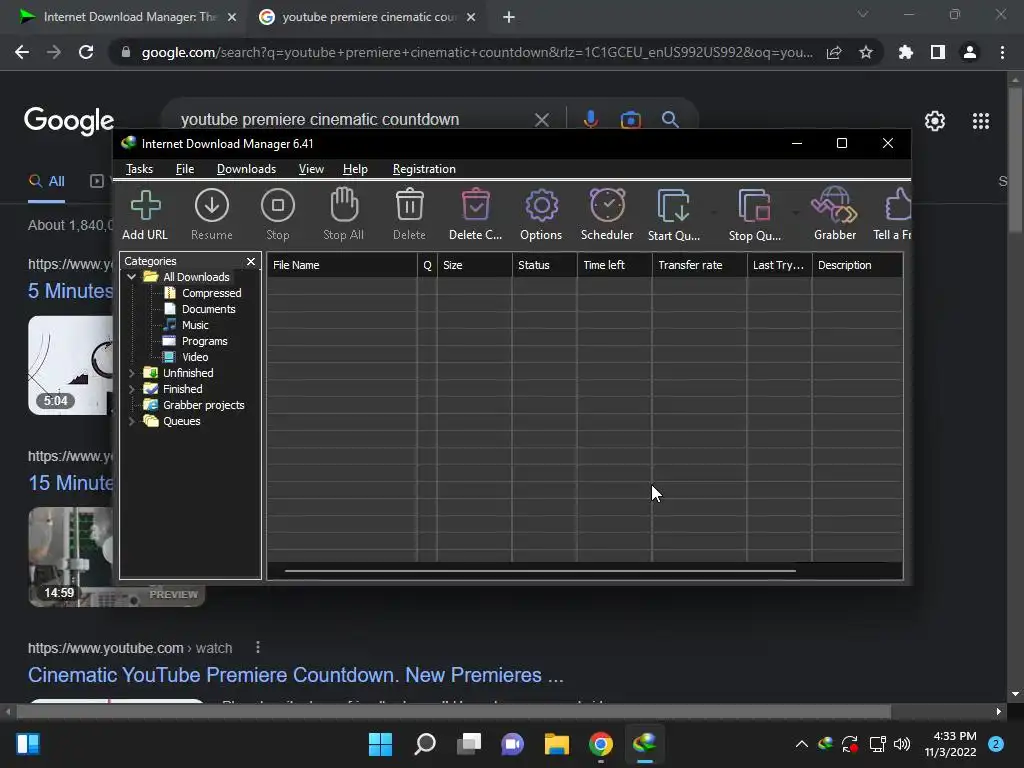This screenshot has height=768, width=1024.
Task: Sort by Time left column header
Action: click(615, 265)
